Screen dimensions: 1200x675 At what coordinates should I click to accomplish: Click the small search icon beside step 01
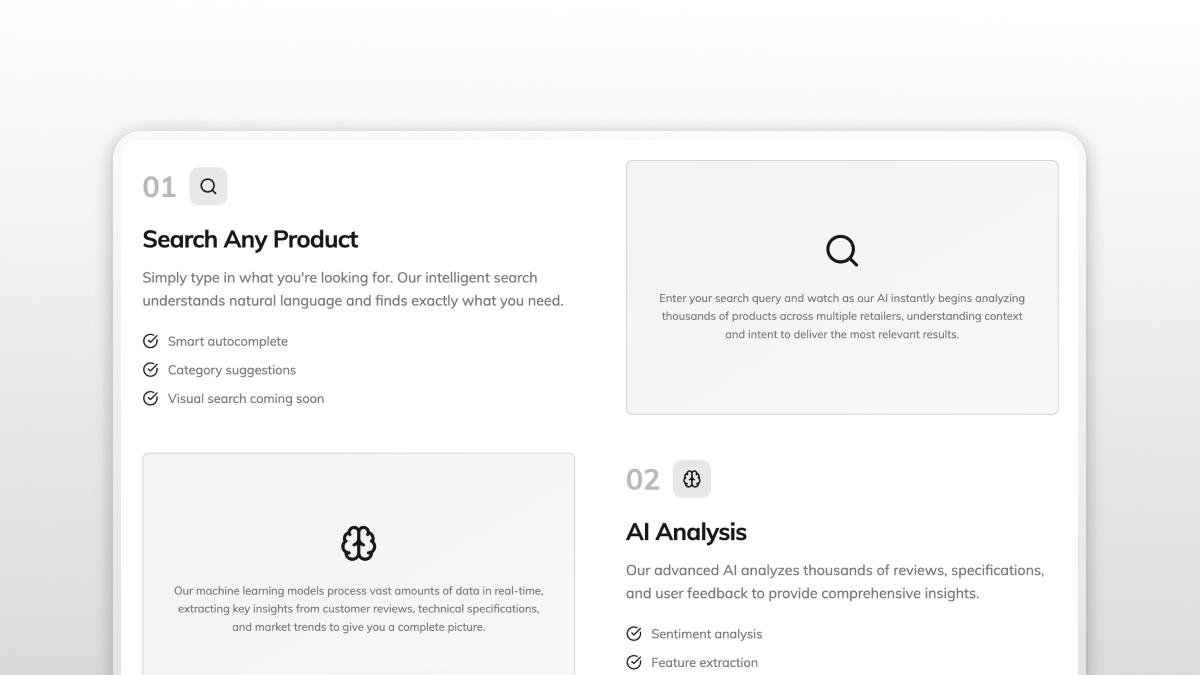208,186
